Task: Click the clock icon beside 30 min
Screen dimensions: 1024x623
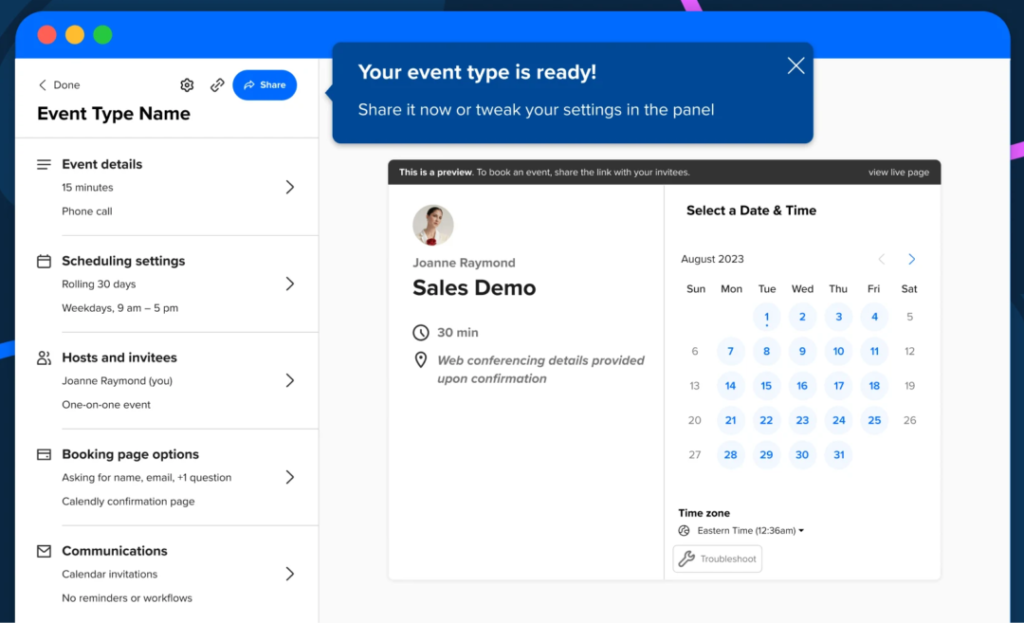Action: coord(421,332)
